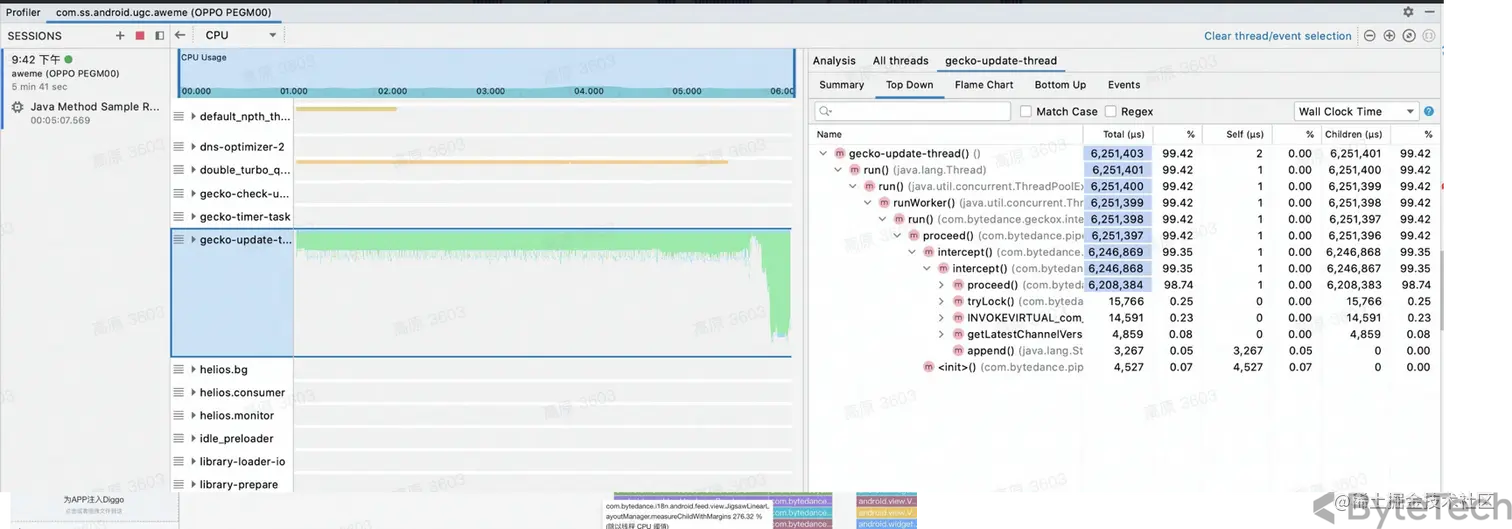The width and height of the screenshot is (1512, 529).
Task: Open the help icon beside Wall Clock Time
Action: (x=1429, y=112)
